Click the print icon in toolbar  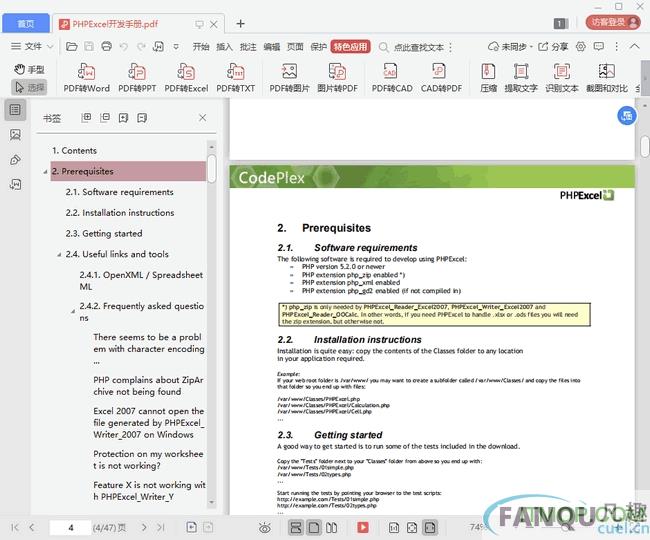click(x=107, y=46)
